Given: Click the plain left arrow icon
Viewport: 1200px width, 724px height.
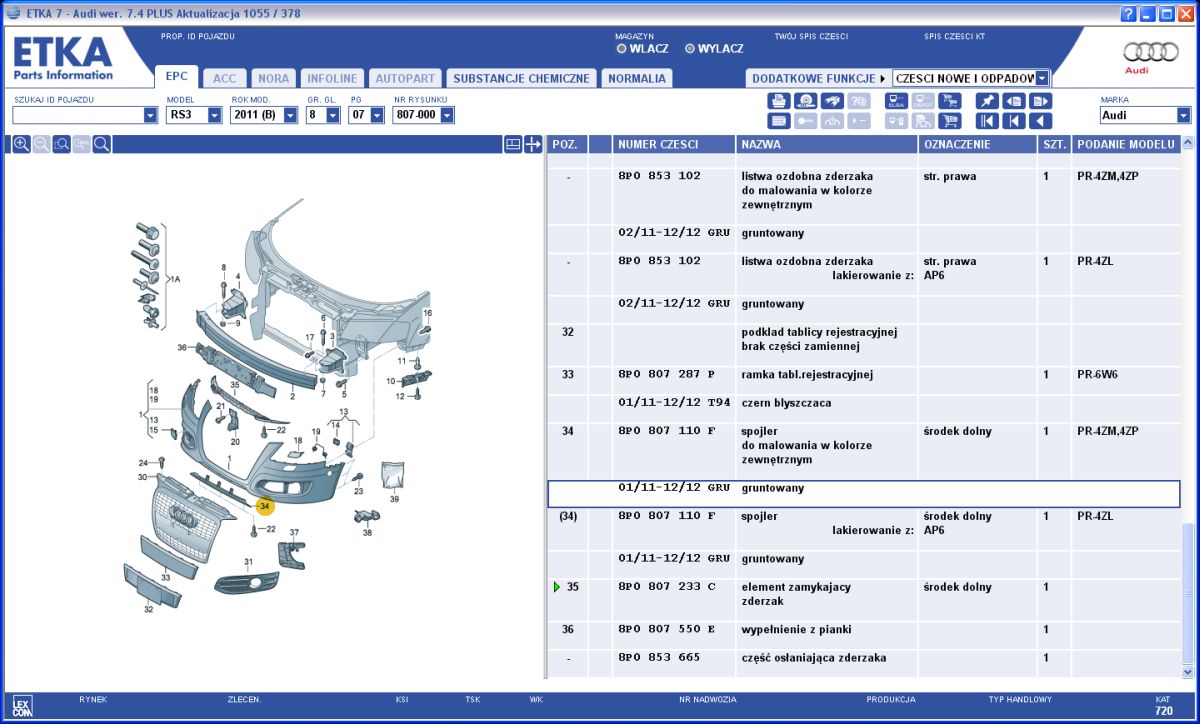Looking at the screenshot, I should (x=1040, y=121).
